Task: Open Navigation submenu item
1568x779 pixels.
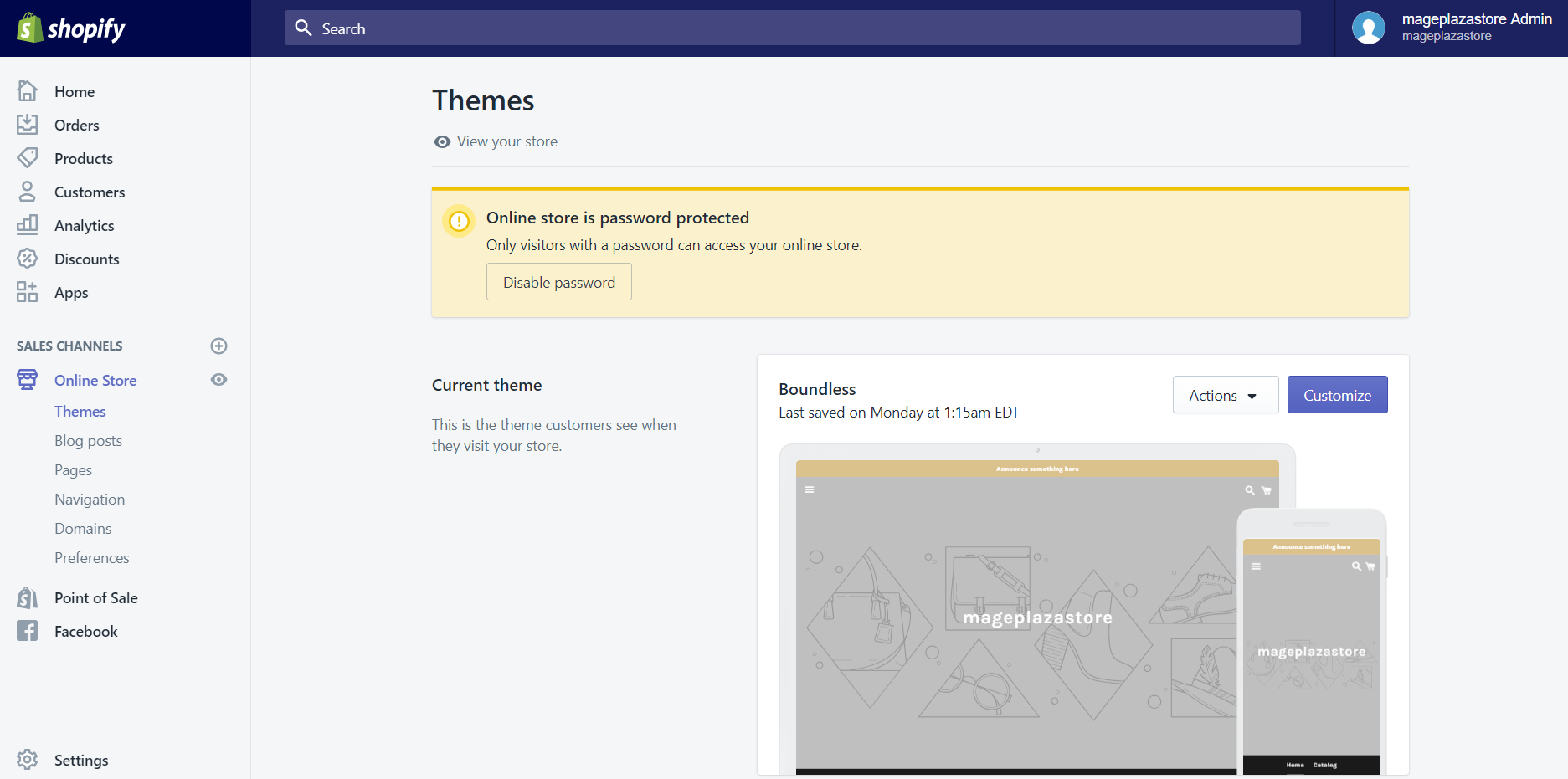Action: (90, 499)
